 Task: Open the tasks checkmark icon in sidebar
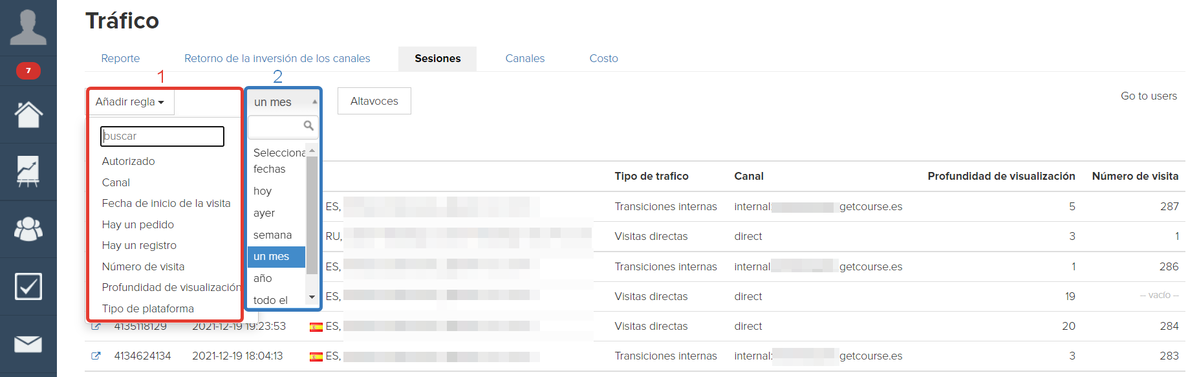point(28,286)
